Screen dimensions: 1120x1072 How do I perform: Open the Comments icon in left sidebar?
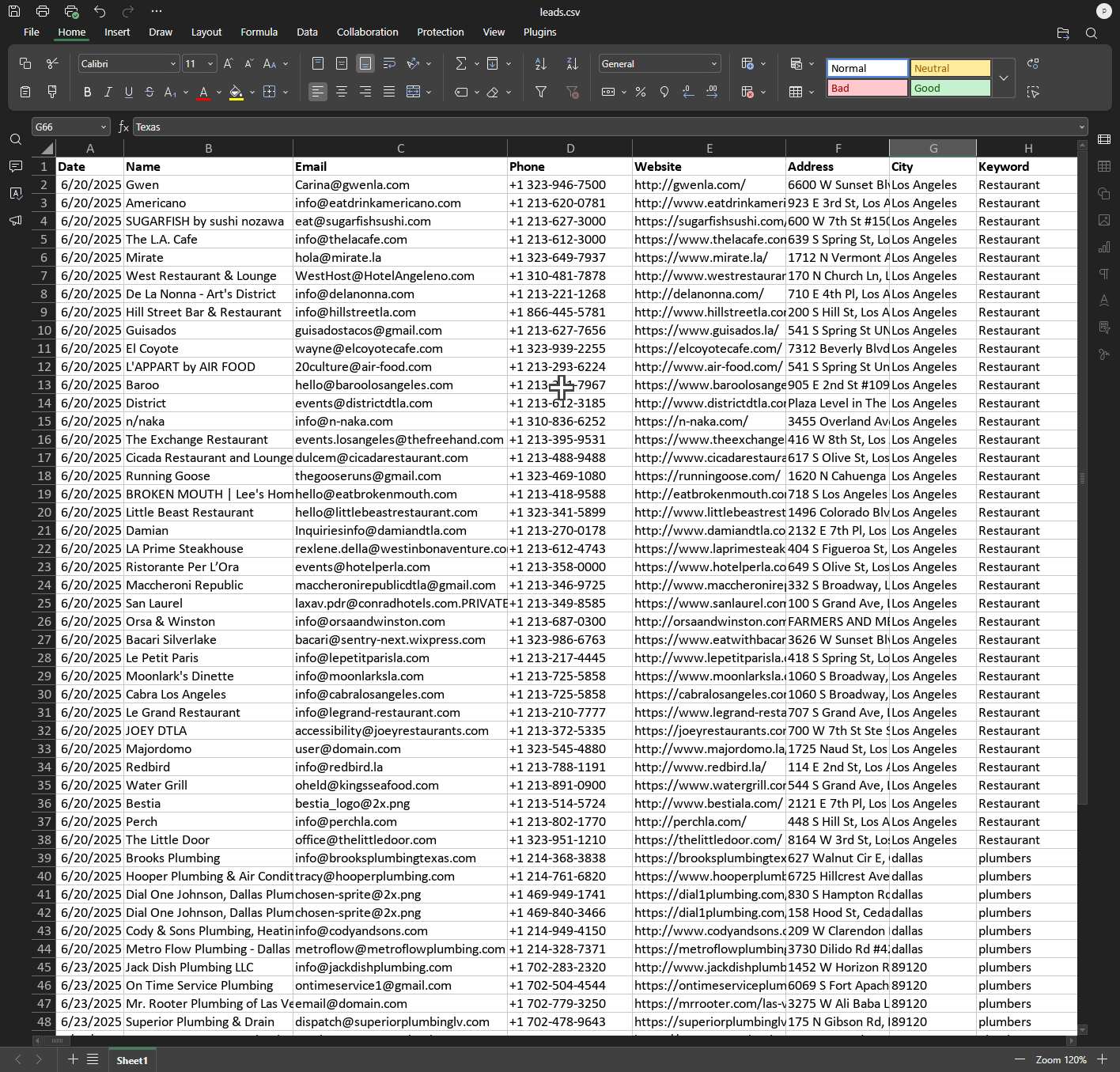(16, 166)
